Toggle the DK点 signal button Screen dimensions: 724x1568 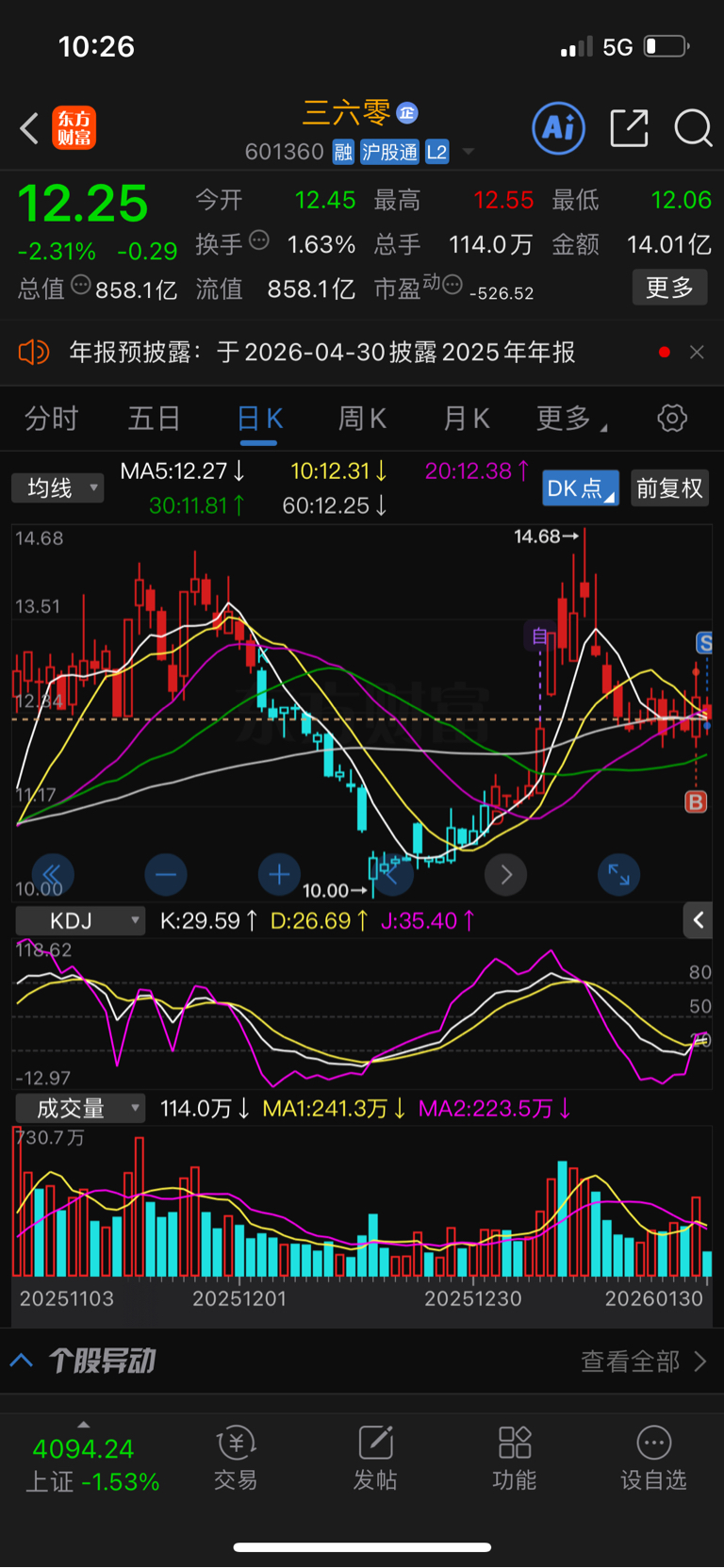pyautogui.click(x=581, y=488)
